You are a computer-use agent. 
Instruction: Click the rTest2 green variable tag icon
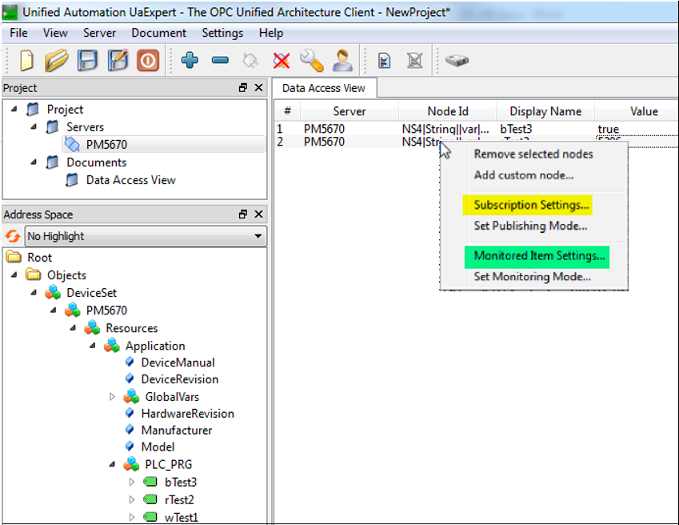click(150, 499)
